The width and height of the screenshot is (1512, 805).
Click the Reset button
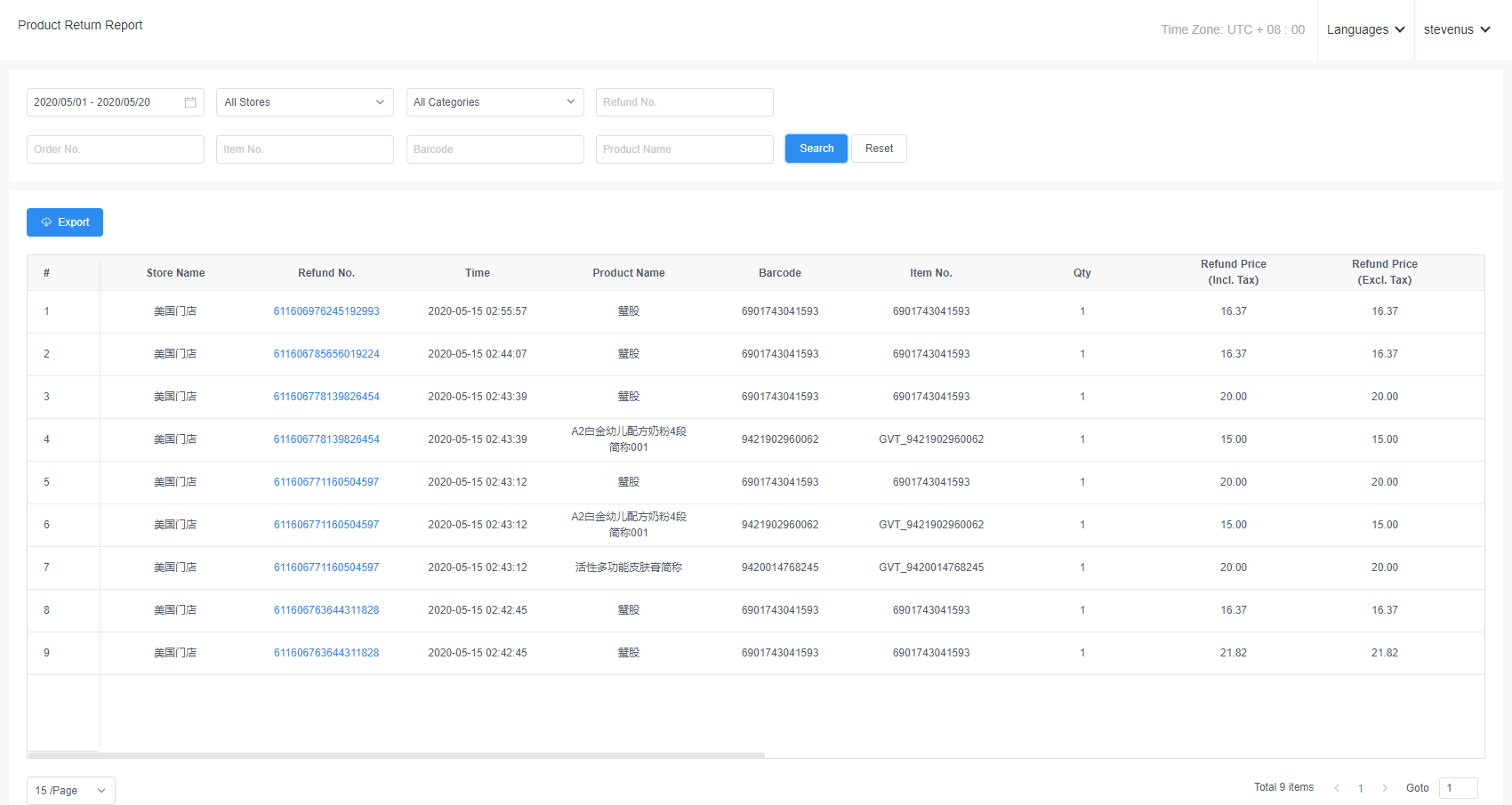[879, 149]
